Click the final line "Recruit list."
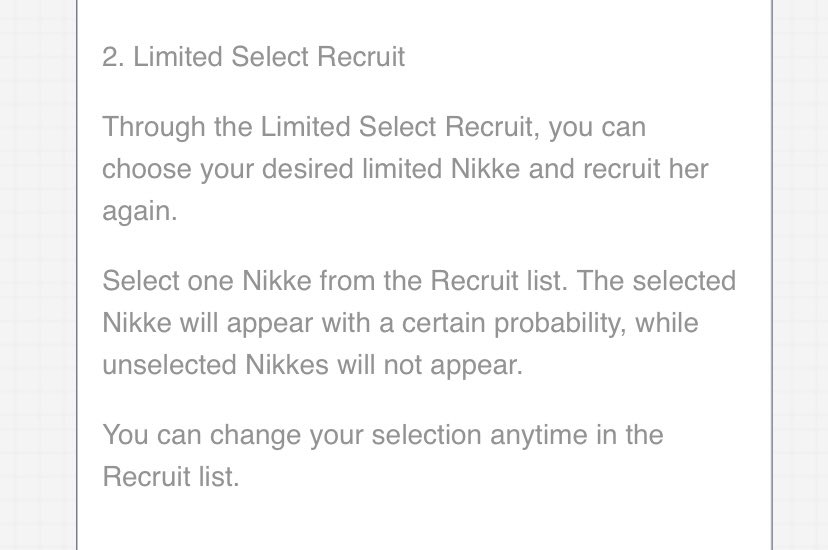 [171, 476]
